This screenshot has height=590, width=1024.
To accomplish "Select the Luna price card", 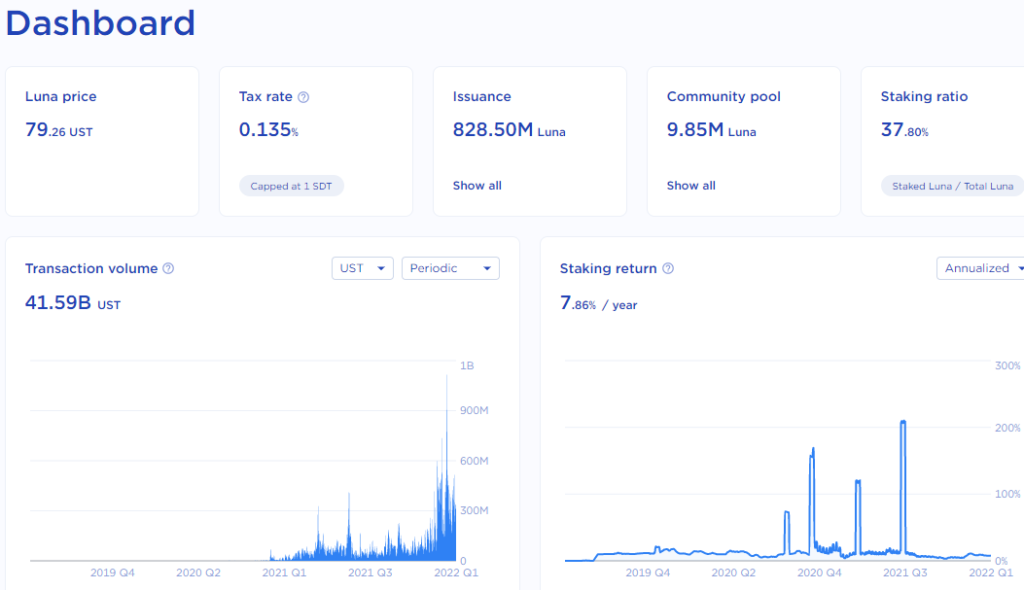I will (x=102, y=140).
